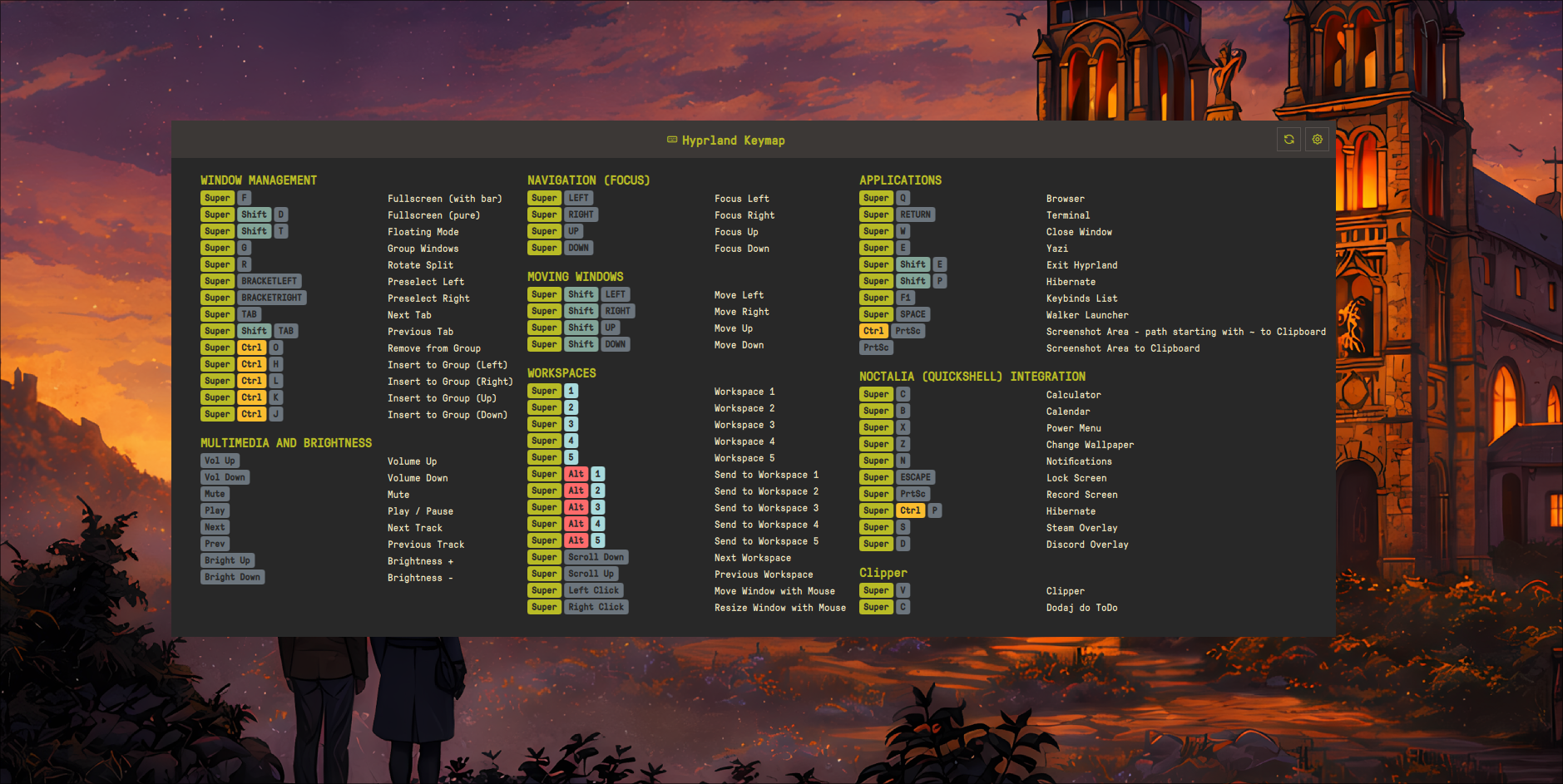Select the Right Click badge for Resize Window
This screenshot has width=1563, height=784.
pos(596,607)
